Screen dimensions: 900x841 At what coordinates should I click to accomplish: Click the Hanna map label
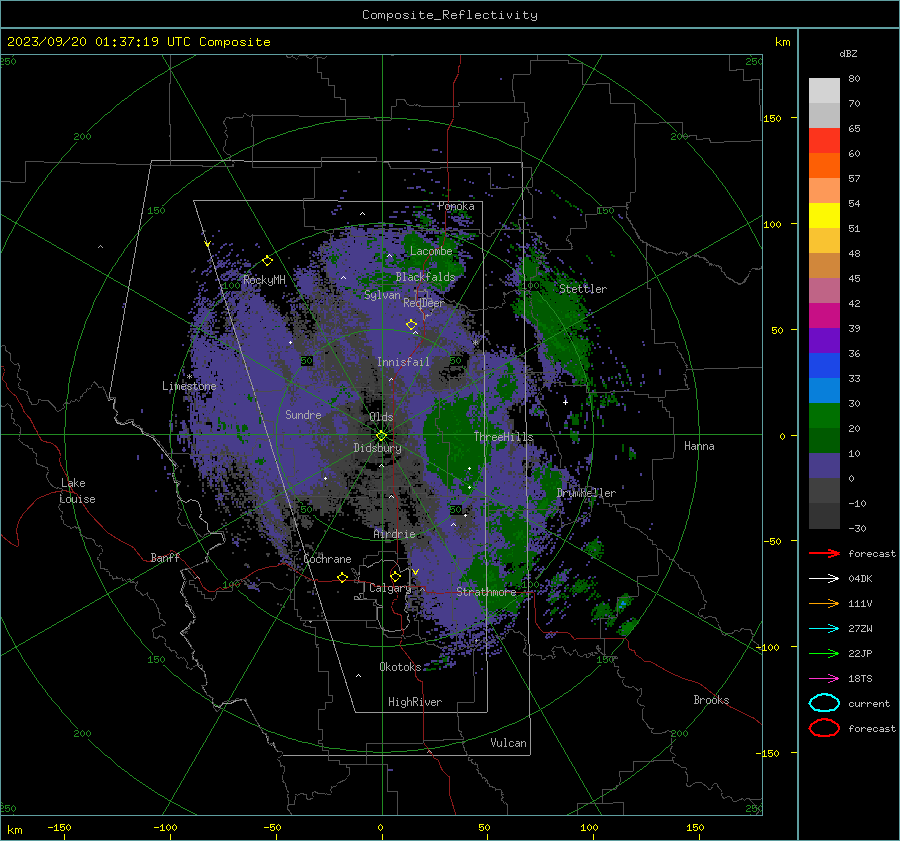[699, 445]
